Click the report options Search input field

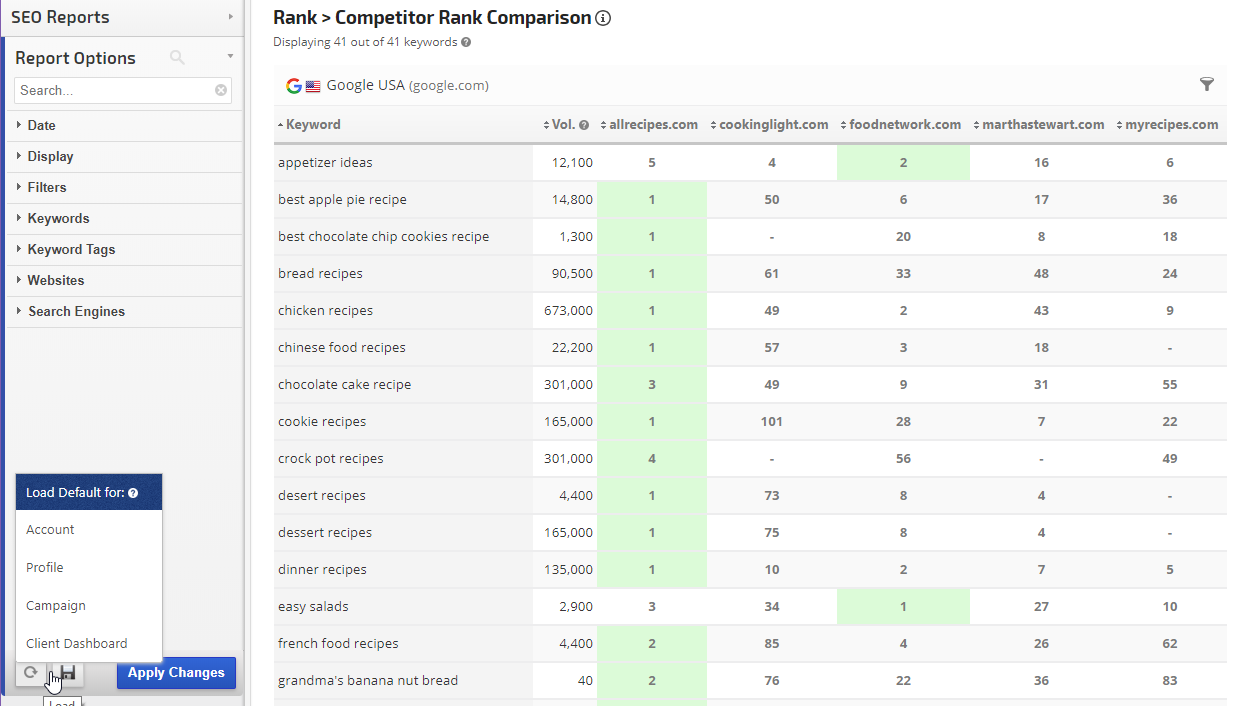(114, 90)
